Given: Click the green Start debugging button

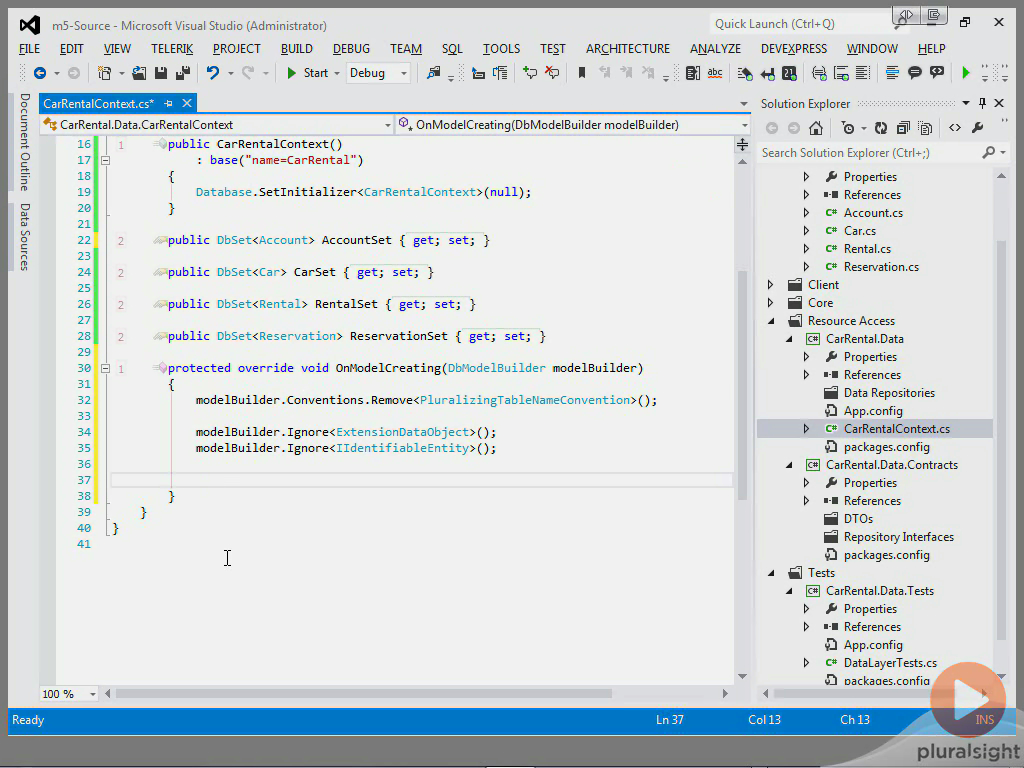Looking at the screenshot, I should (x=308, y=73).
